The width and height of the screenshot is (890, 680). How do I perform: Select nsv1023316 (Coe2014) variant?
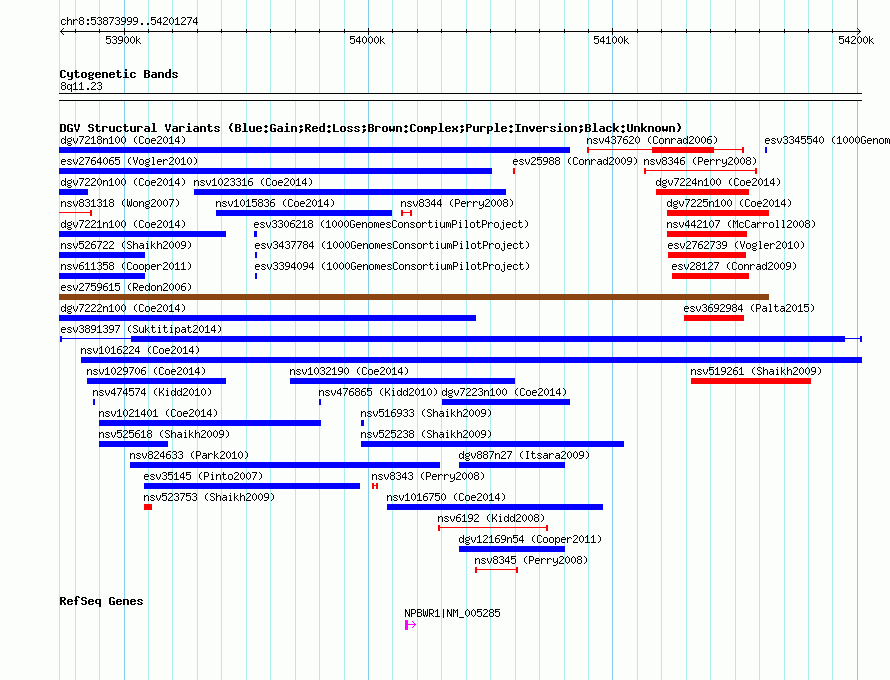(x=350, y=192)
